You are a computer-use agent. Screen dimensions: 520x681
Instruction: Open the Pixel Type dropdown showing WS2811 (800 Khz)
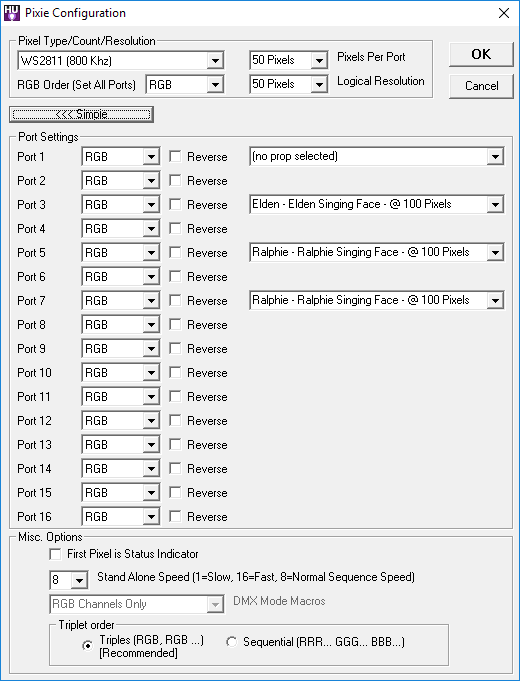[121, 60]
